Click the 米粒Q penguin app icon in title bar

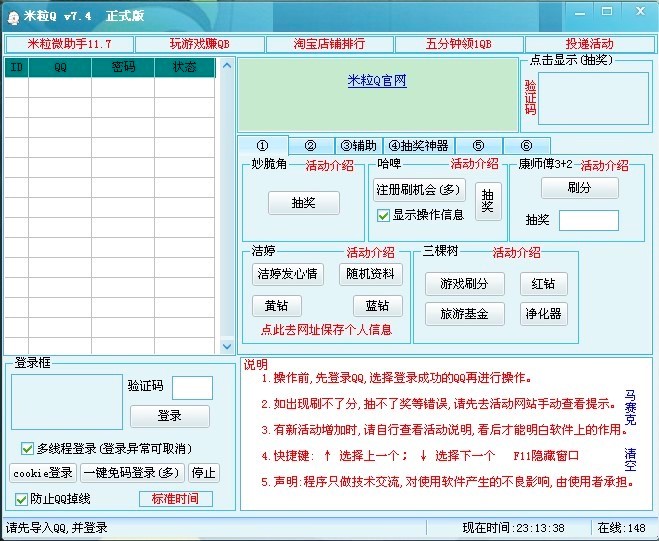(x=13, y=18)
